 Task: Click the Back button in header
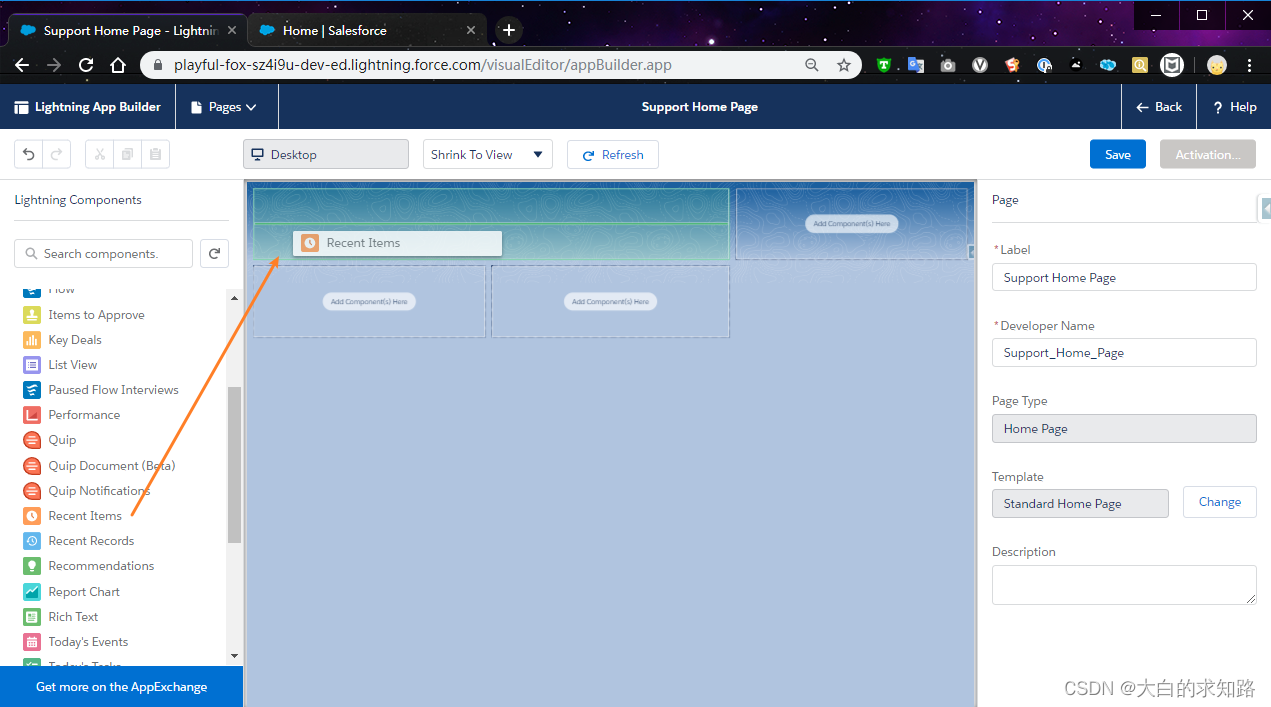click(x=1159, y=107)
